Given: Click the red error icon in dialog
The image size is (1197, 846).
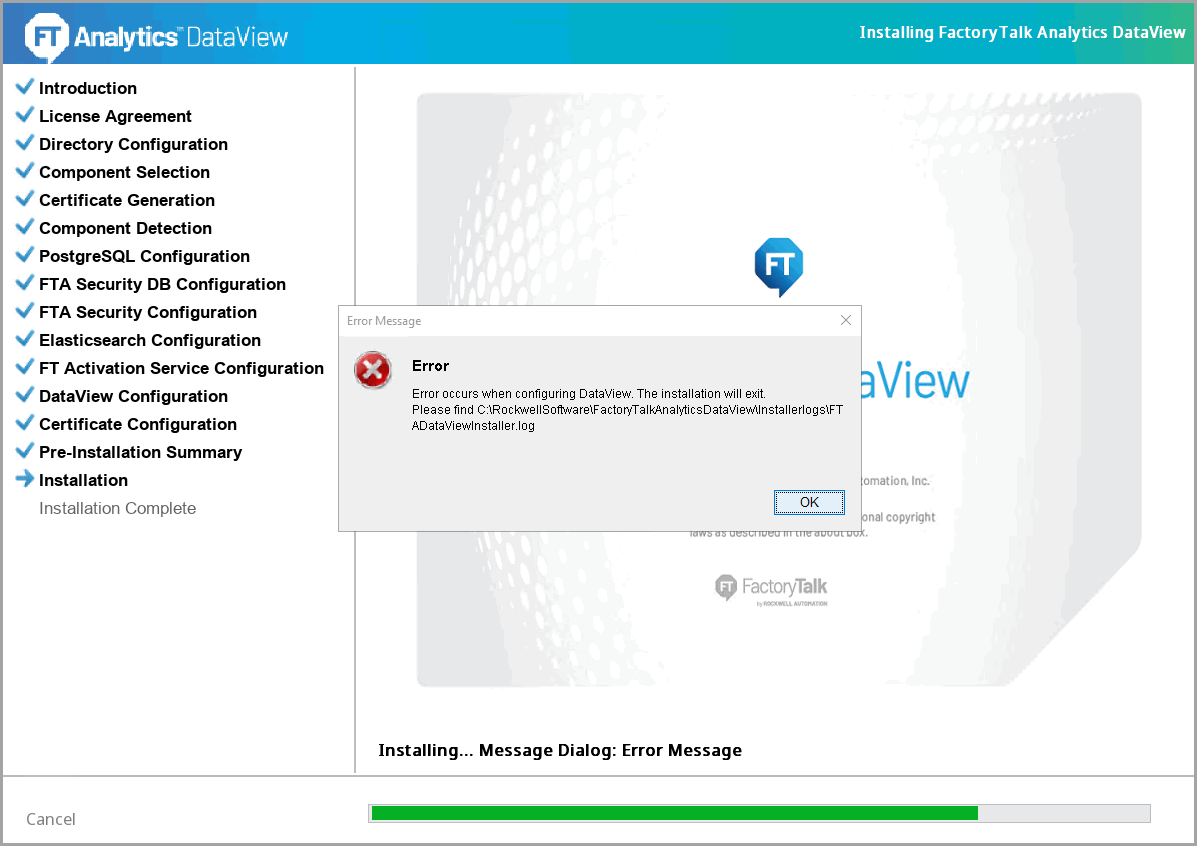Looking at the screenshot, I should click(x=373, y=370).
